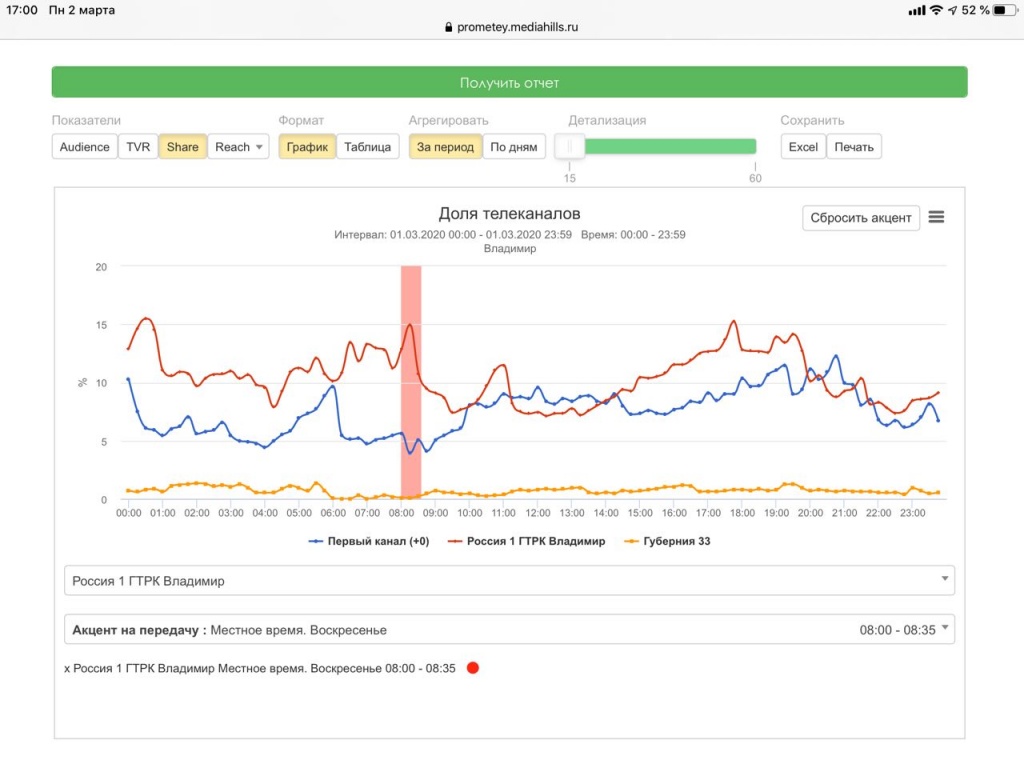Toggle the Share metric
Image resolution: width=1024 pixels, height=768 pixels.
[182, 147]
